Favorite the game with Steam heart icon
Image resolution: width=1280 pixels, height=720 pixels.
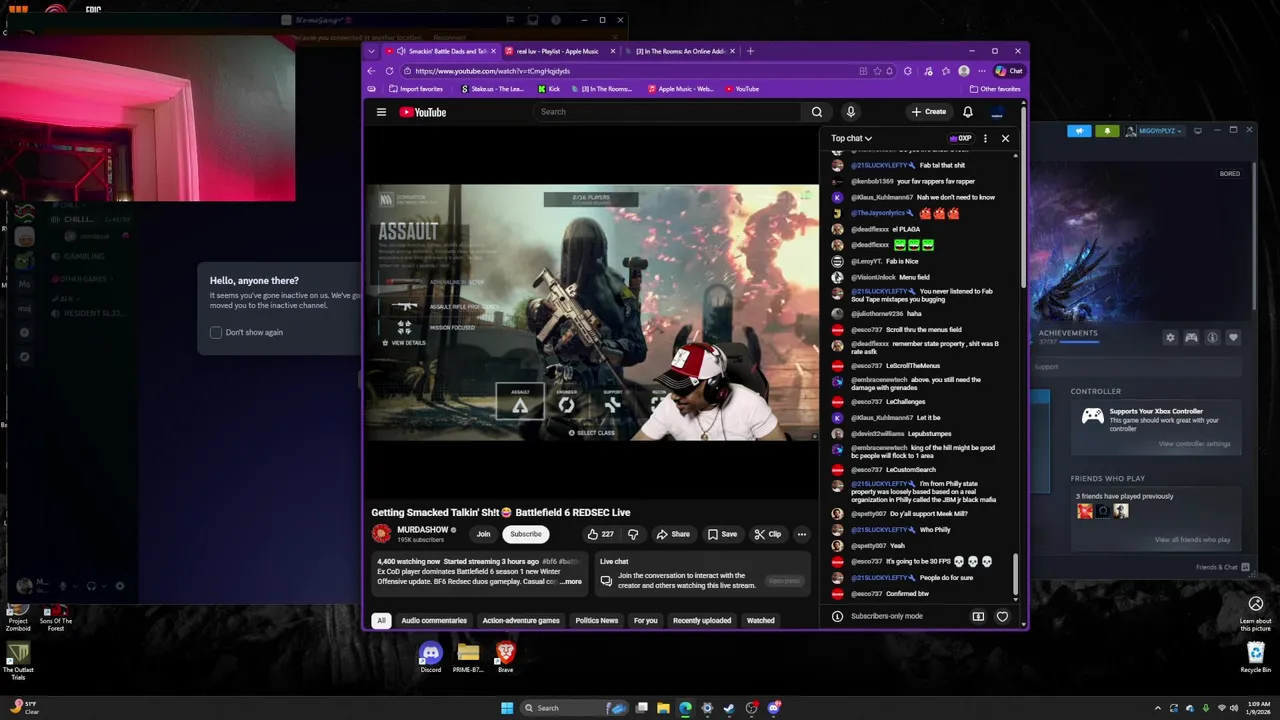coord(1233,338)
